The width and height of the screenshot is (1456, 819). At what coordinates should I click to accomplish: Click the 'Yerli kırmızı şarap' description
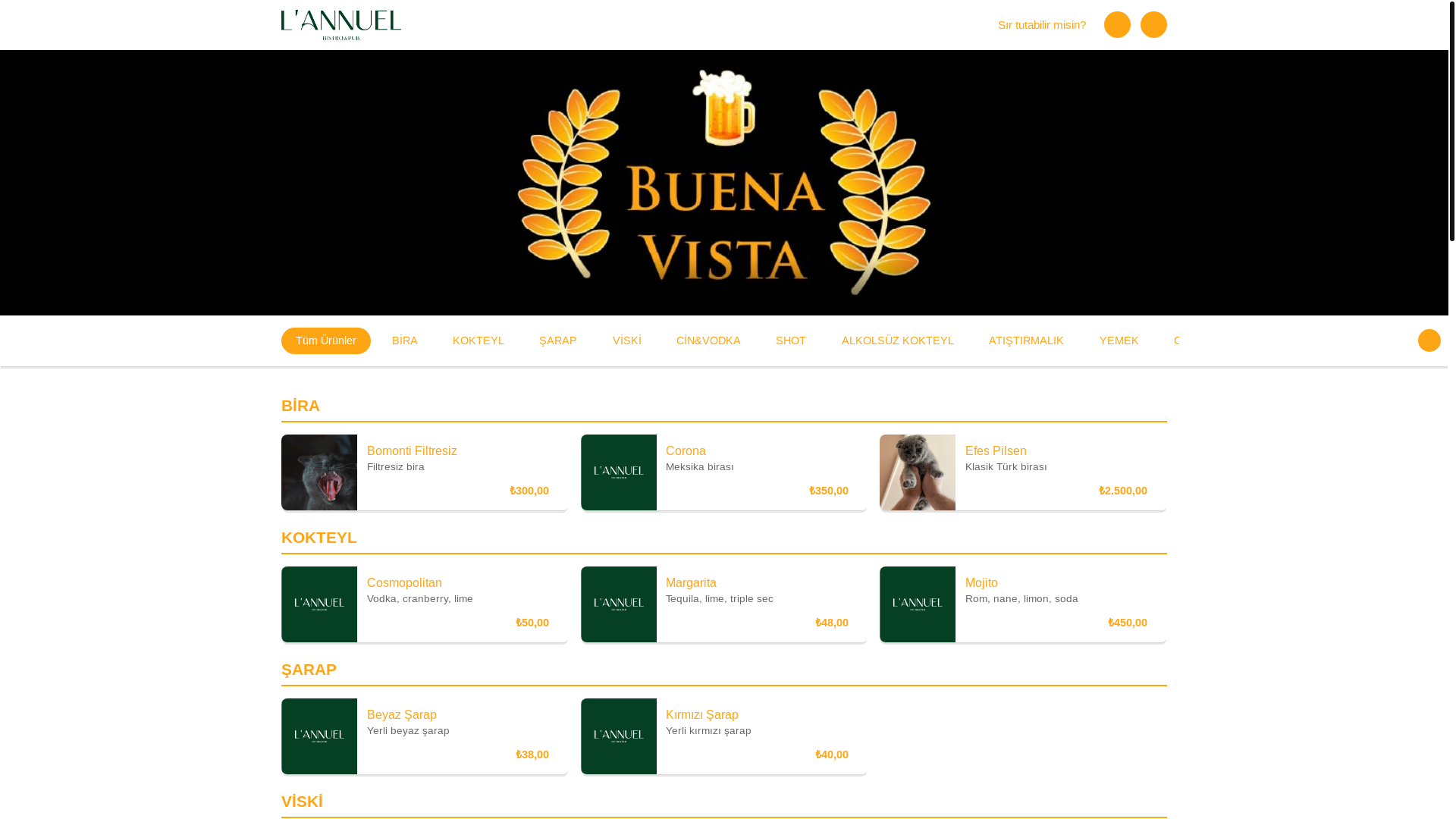coord(708,730)
